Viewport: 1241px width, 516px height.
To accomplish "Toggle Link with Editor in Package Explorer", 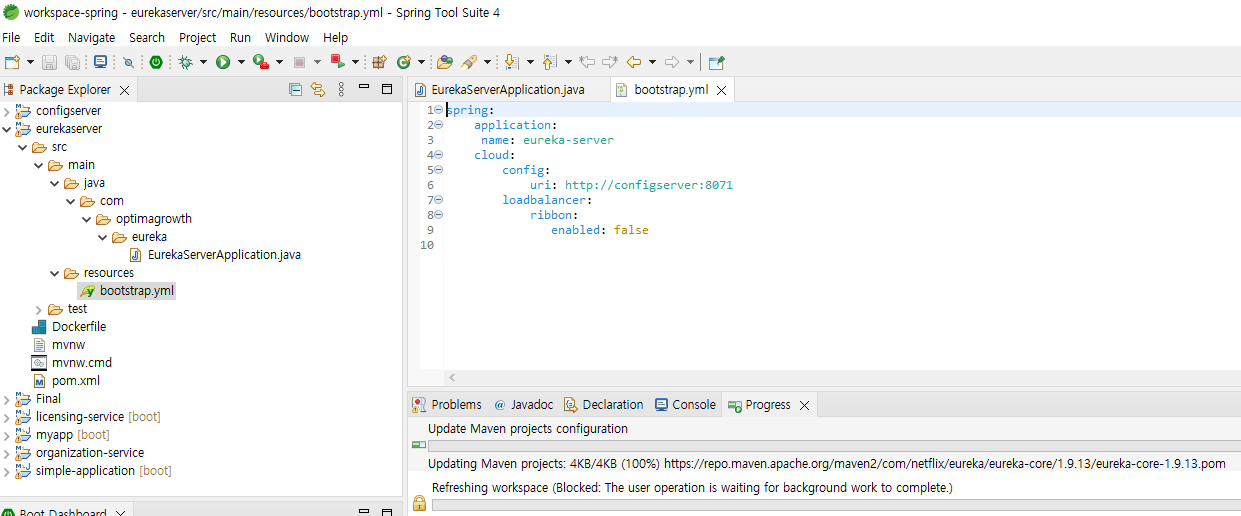I will click(x=318, y=90).
